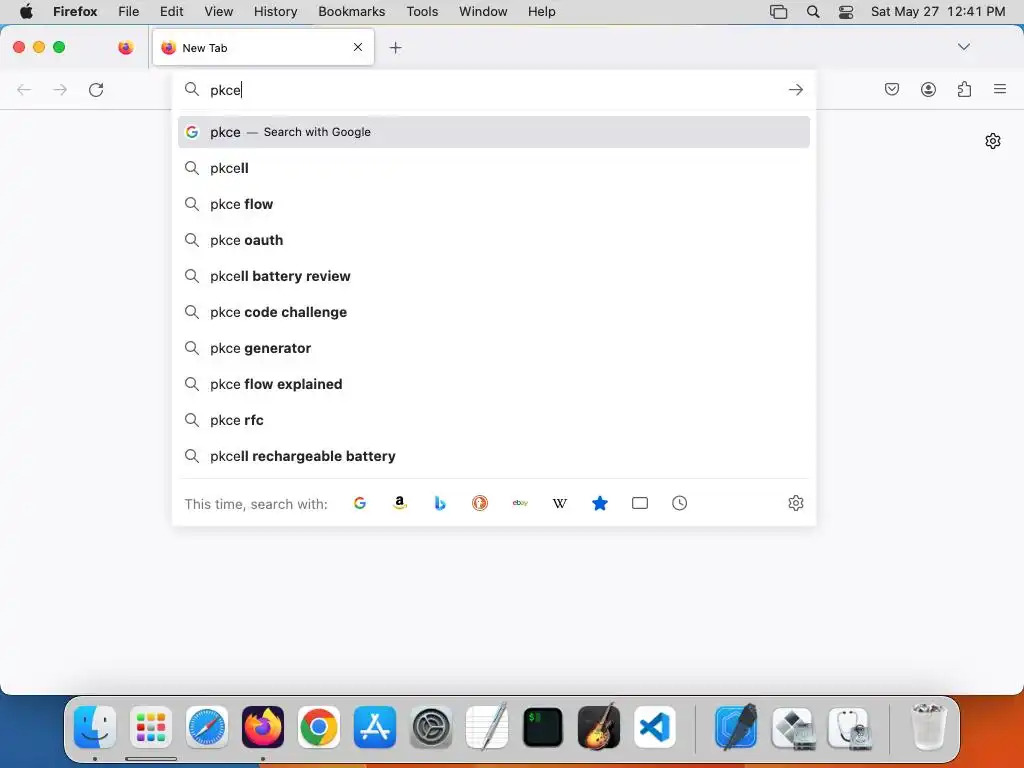
Task: Go back to the previous page
Action: pos(24,89)
